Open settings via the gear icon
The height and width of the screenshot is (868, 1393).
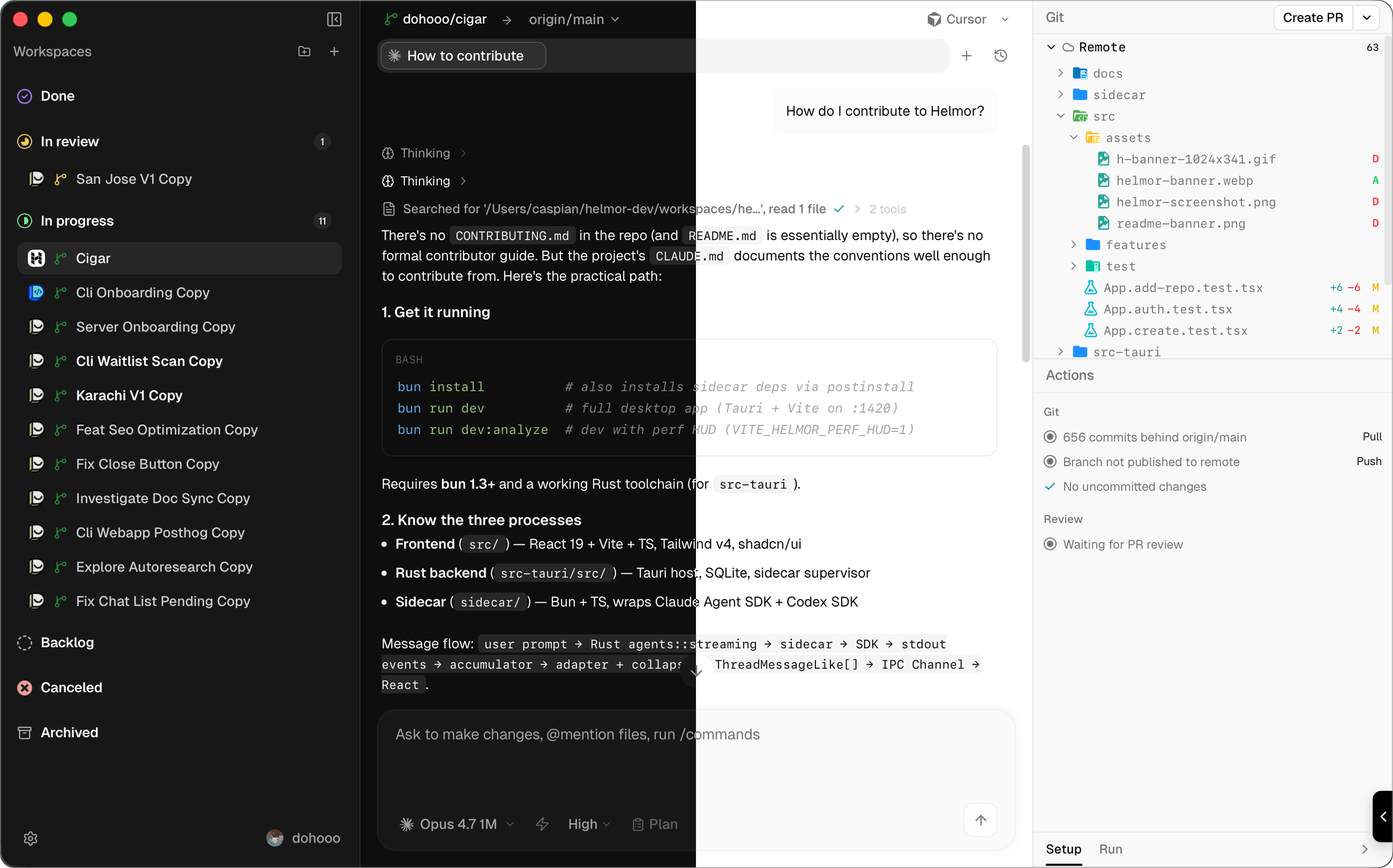pyautogui.click(x=31, y=838)
